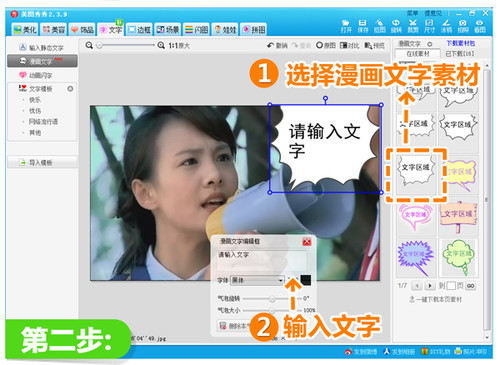Click the 下载素材包 link
The width and height of the screenshot is (500, 365).
pyautogui.click(x=461, y=43)
